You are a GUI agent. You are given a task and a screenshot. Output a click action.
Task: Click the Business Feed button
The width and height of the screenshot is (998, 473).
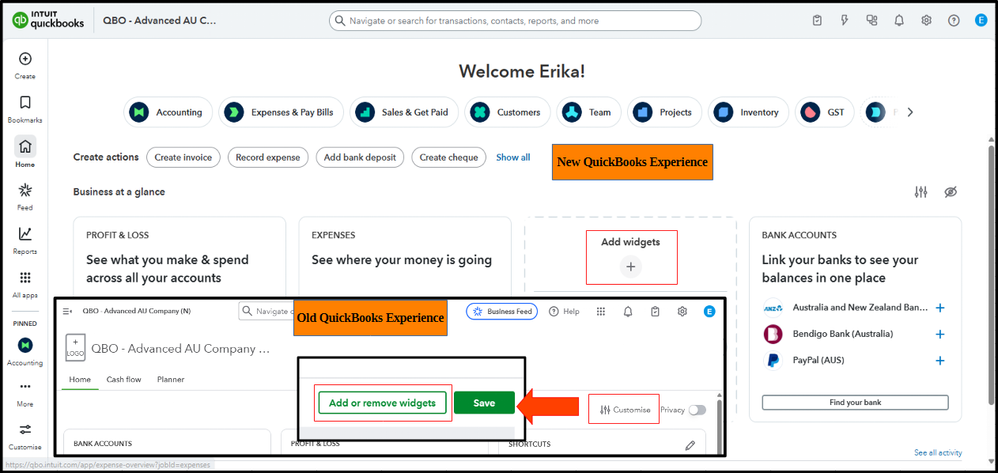[x=503, y=311]
